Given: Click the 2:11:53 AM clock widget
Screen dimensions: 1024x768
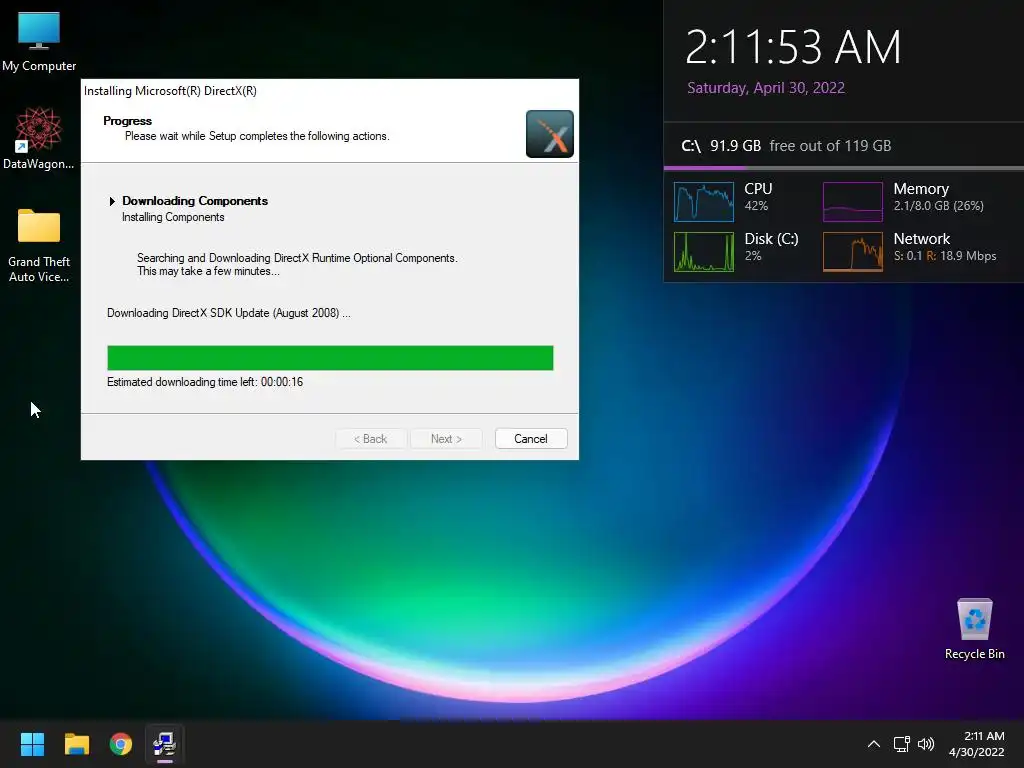Looking at the screenshot, I should (x=793, y=48).
